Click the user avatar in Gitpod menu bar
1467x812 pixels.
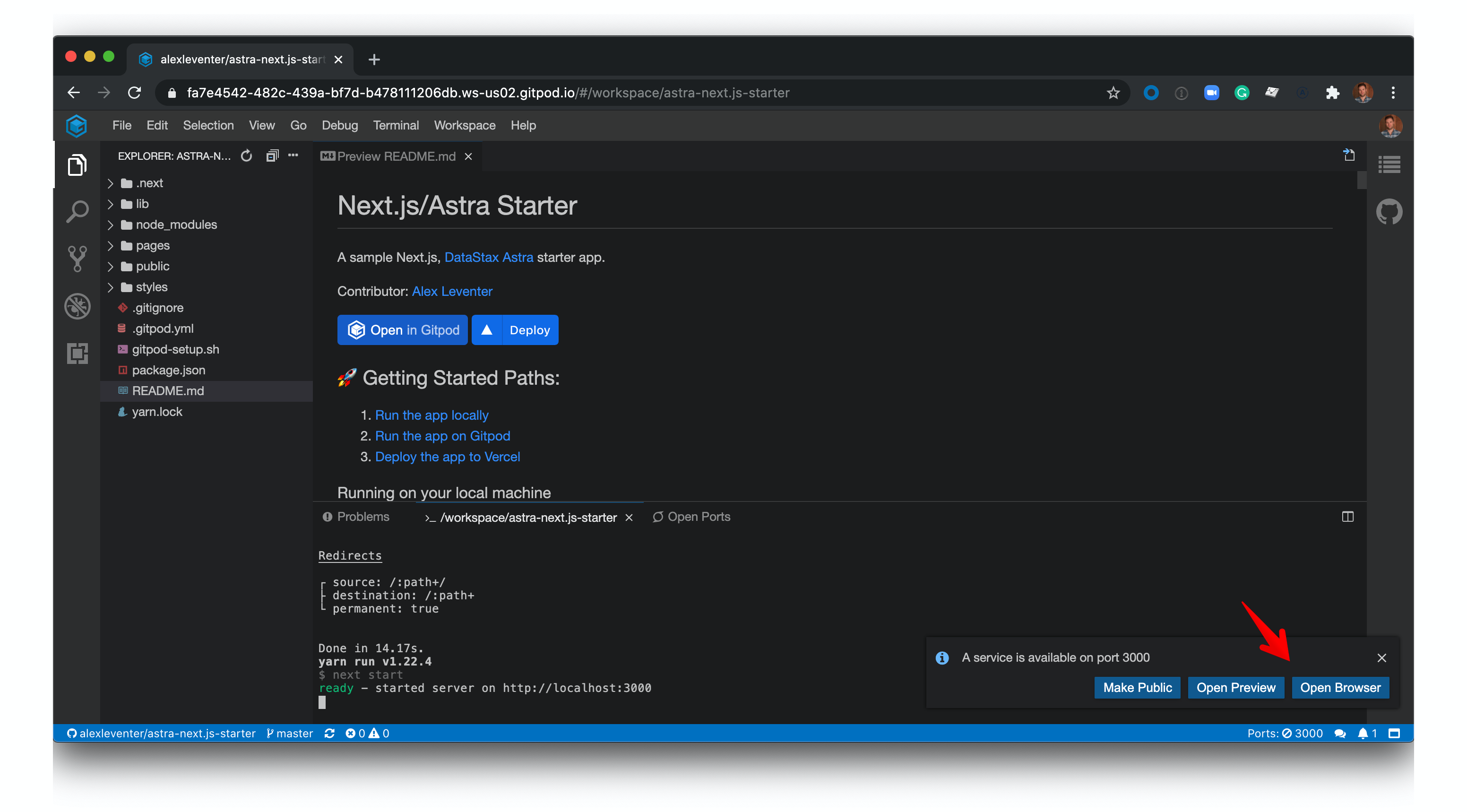[x=1390, y=125]
